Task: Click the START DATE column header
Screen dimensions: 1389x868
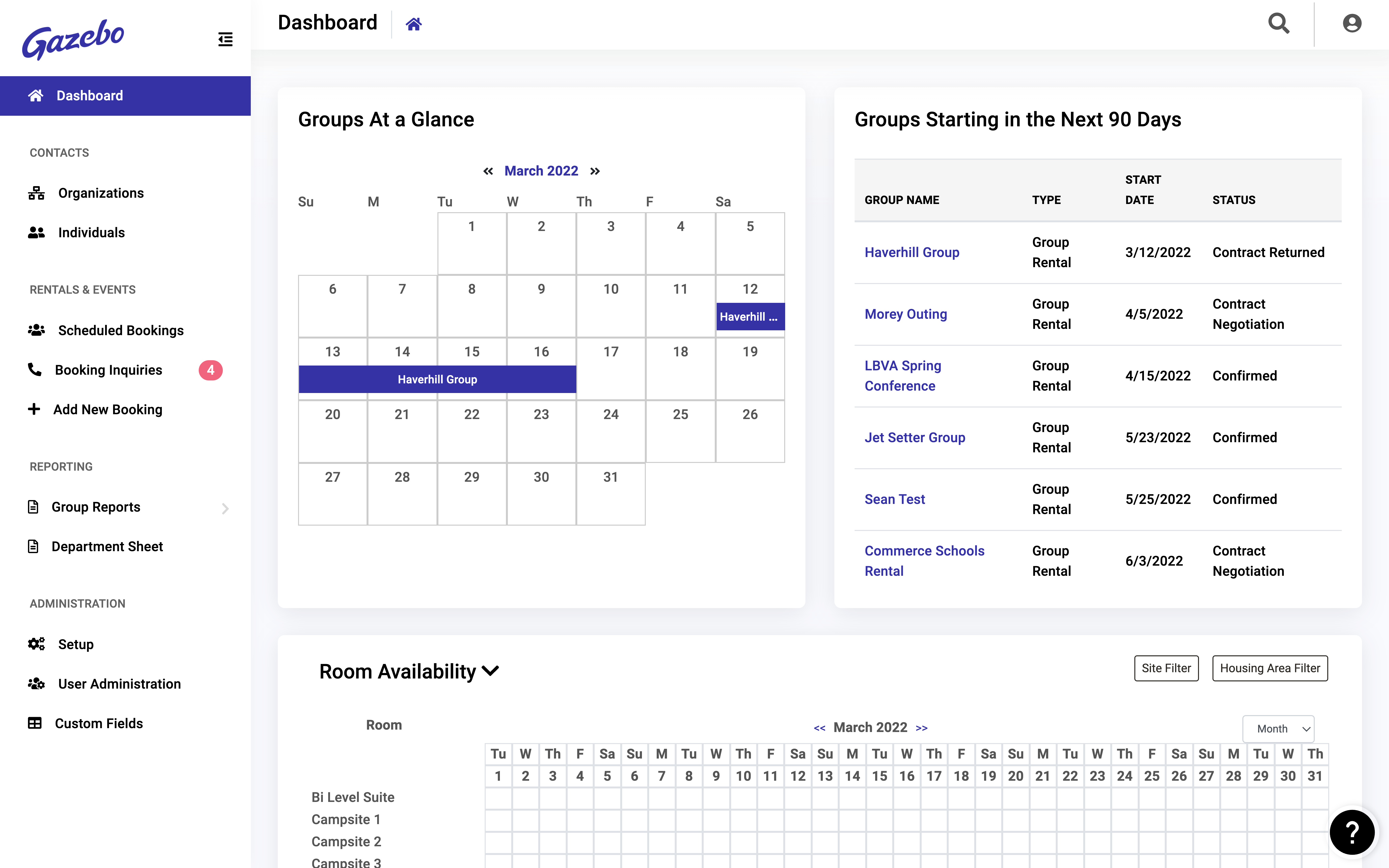Action: click(1143, 190)
